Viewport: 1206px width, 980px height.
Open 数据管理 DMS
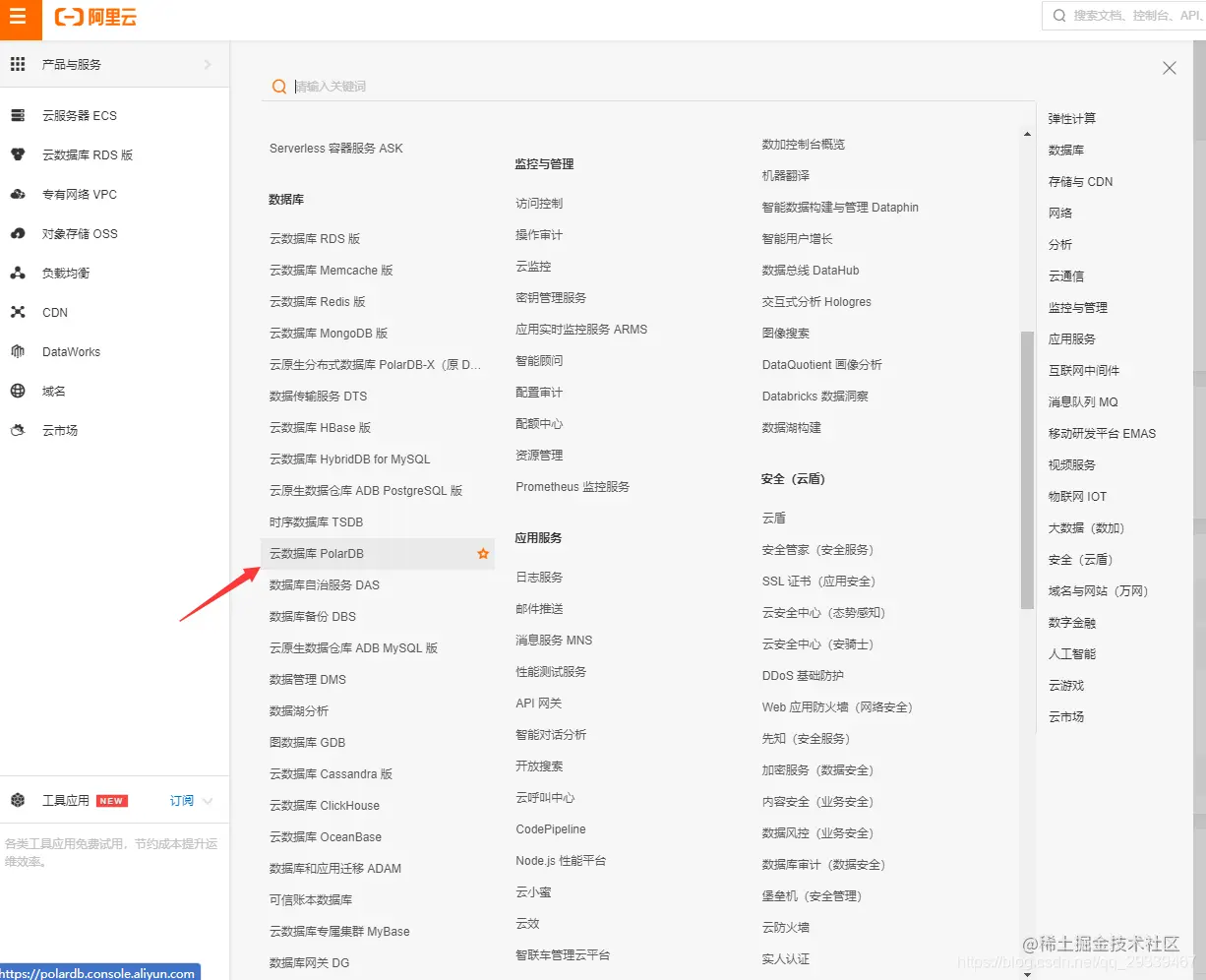pyautogui.click(x=308, y=680)
